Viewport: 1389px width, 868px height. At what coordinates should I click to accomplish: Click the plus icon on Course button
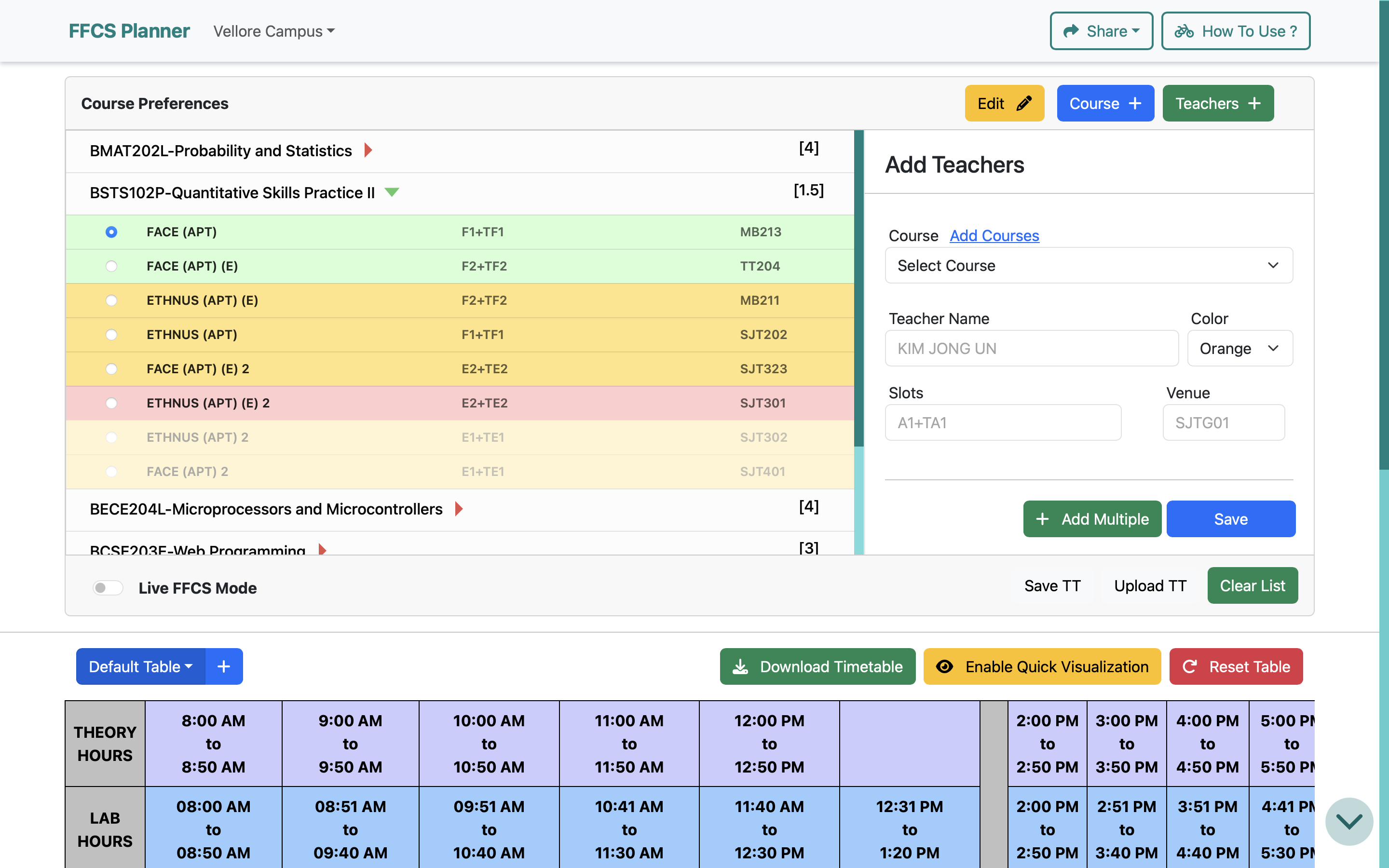pos(1135,103)
